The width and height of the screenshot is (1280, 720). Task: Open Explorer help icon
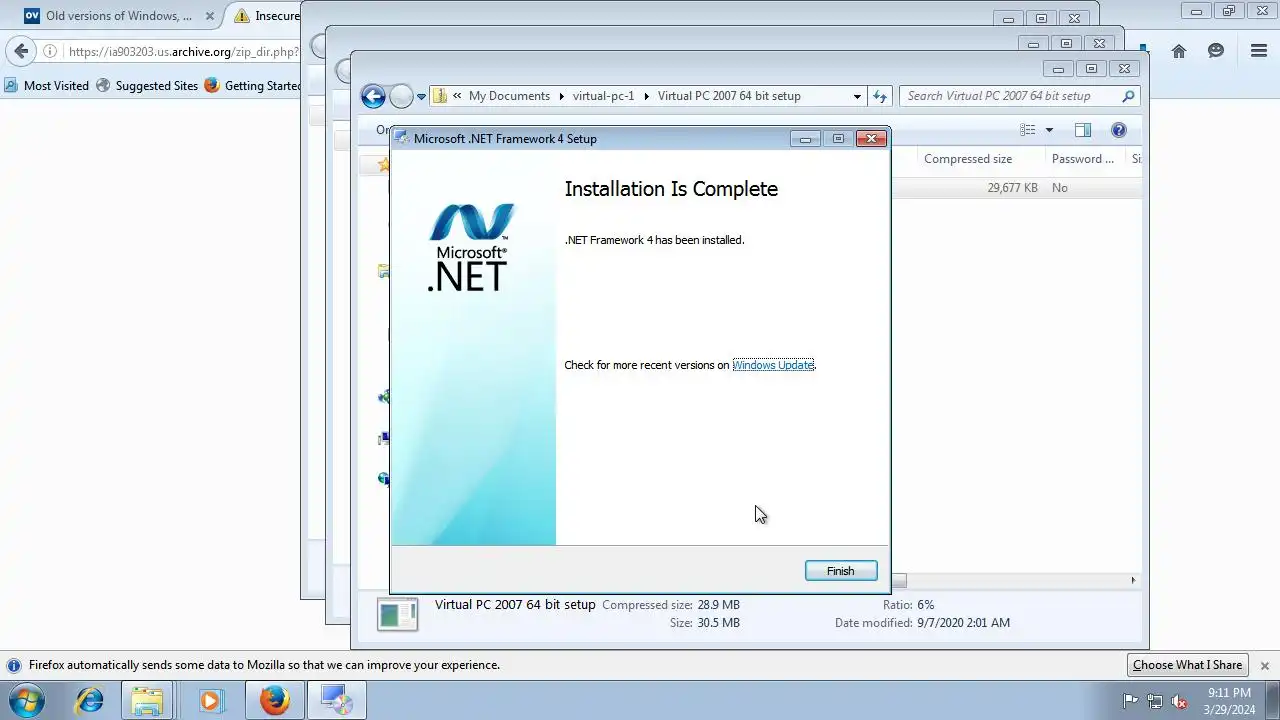(1119, 130)
